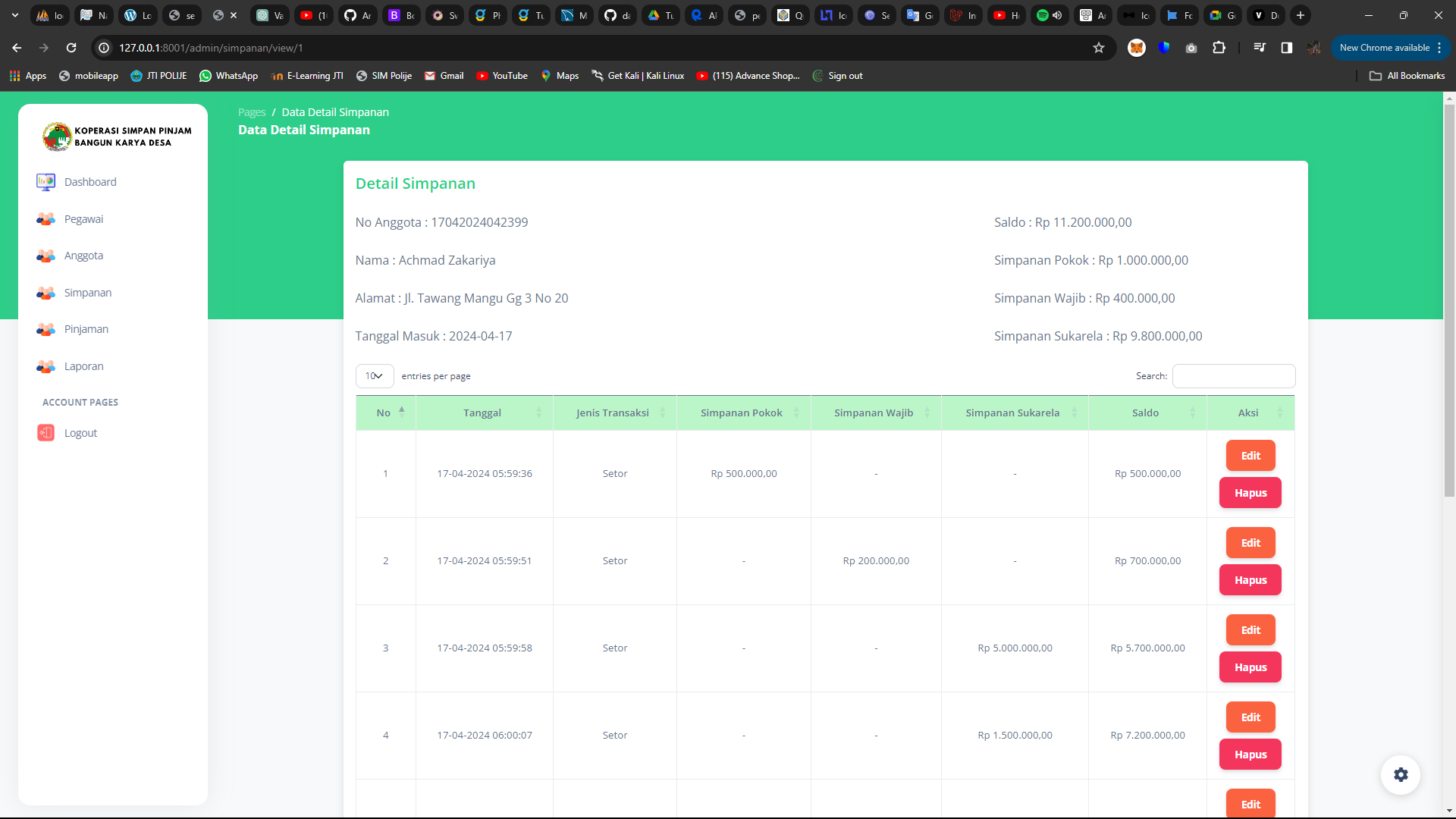Open the All Bookmarks folder
Screen dimensions: 1456x819
tap(1407, 76)
